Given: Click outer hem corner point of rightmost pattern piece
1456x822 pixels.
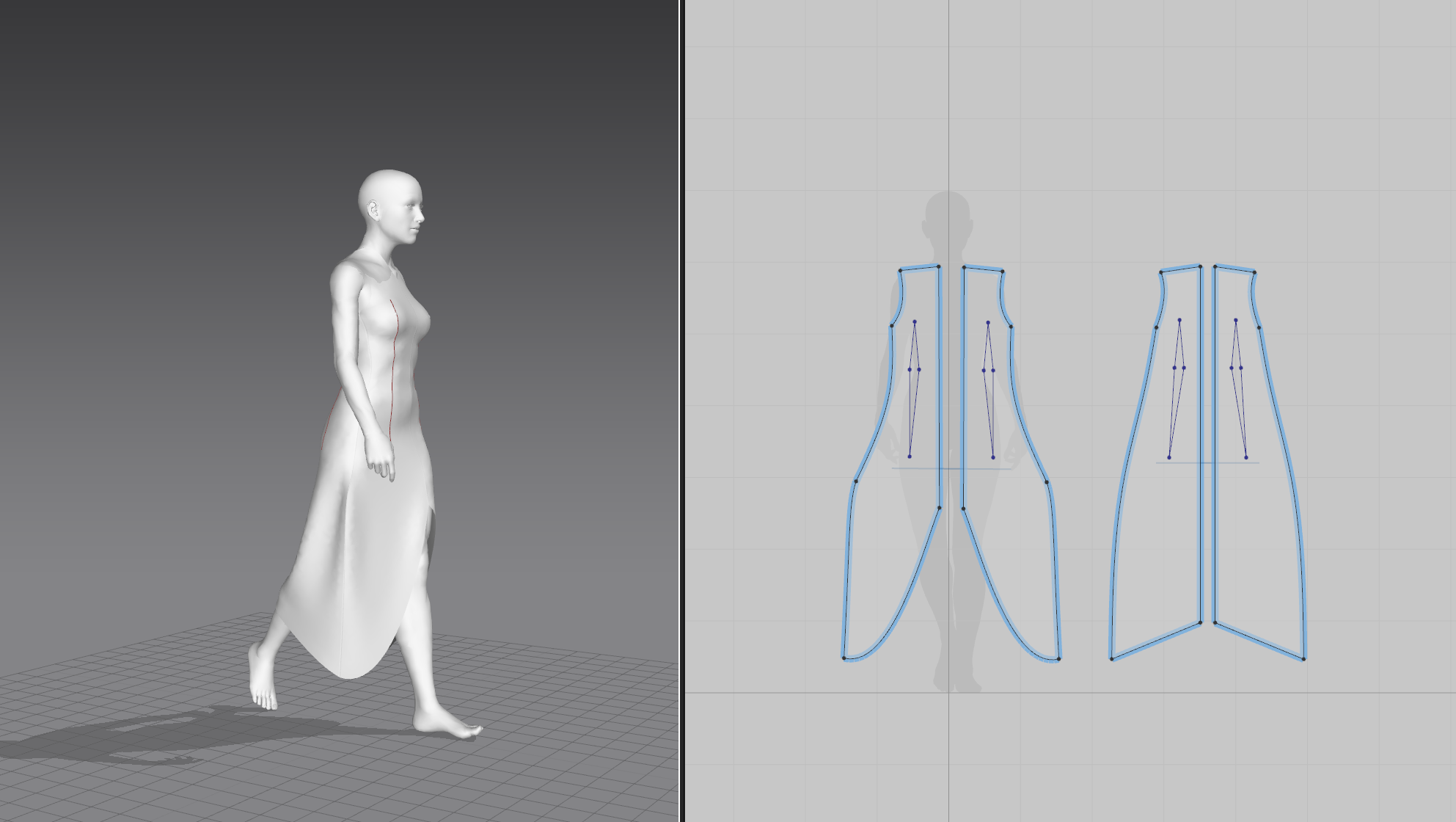Looking at the screenshot, I should point(1303,659).
